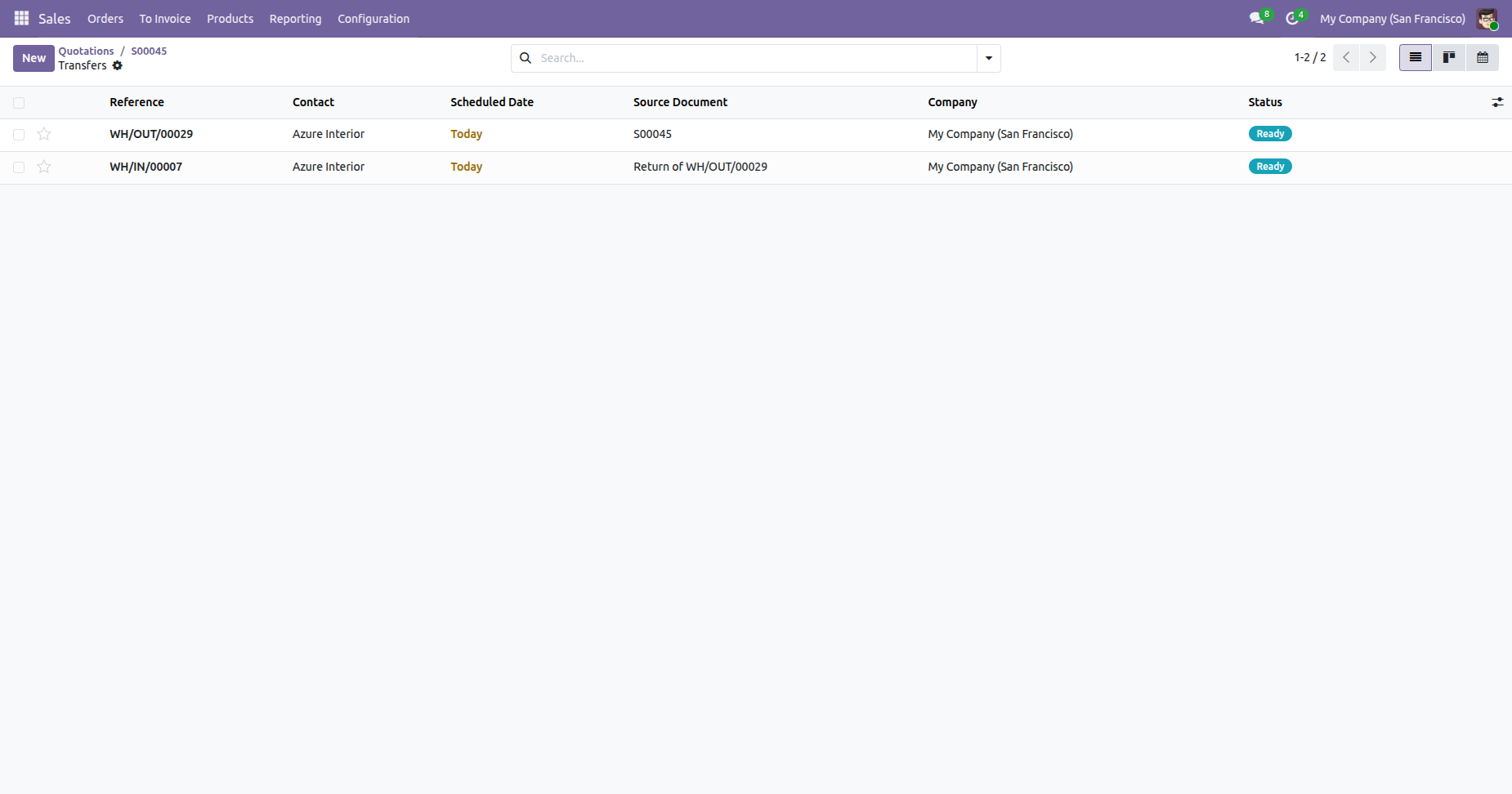The image size is (1512, 794).
Task: Click the New button
Action: click(34, 58)
